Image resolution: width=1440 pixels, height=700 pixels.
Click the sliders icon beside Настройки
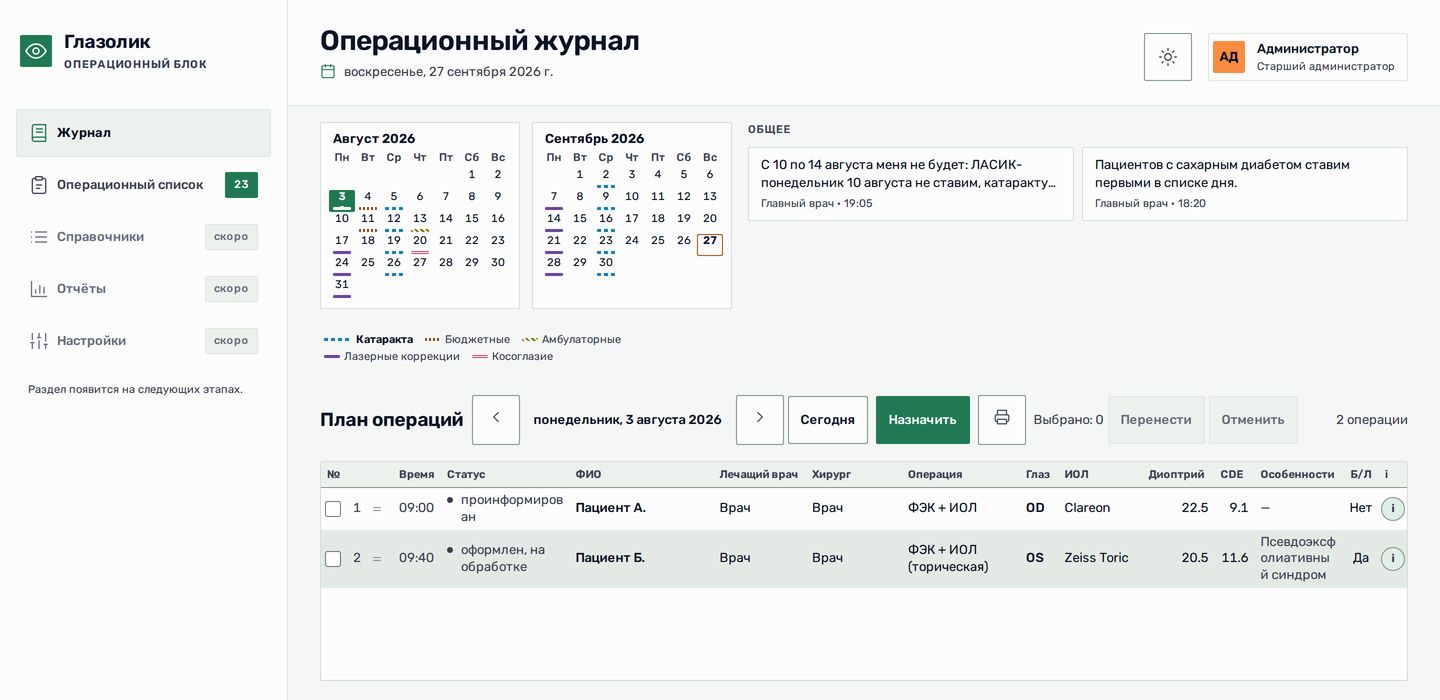click(39, 341)
